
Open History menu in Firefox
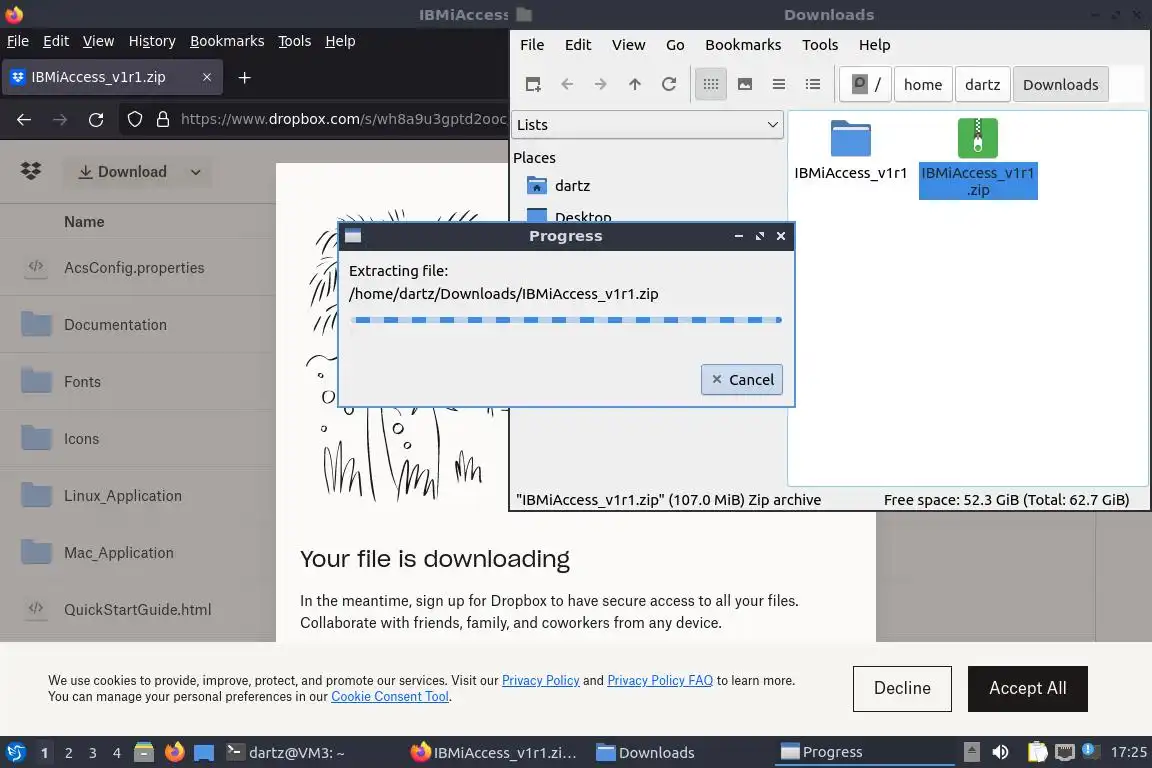tap(152, 41)
